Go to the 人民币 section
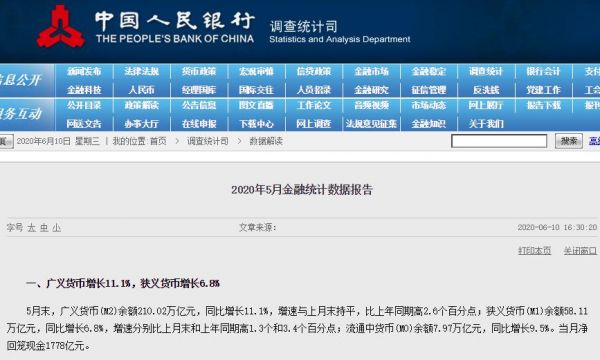 click(141, 90)
